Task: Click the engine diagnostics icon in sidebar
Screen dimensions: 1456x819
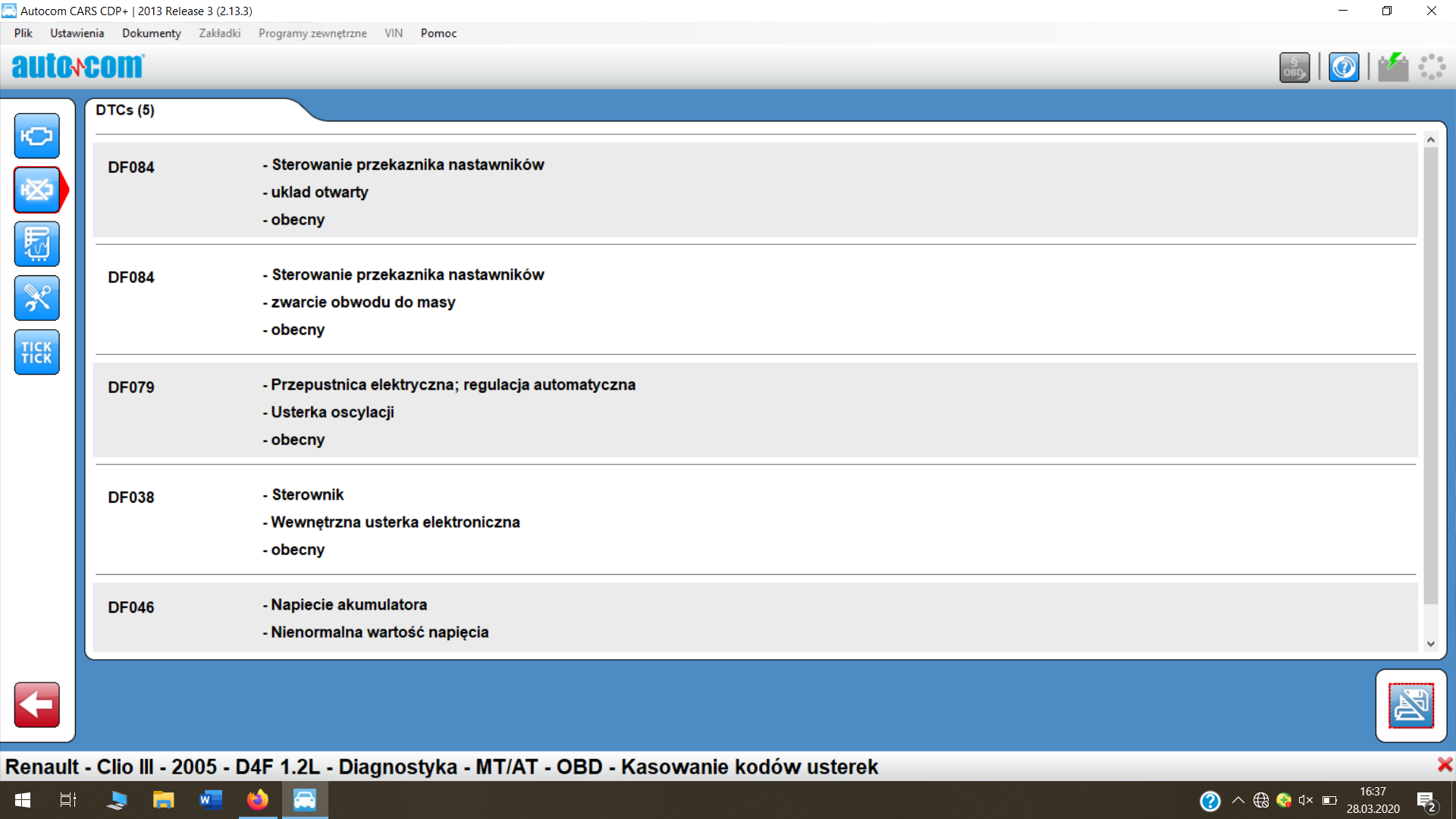Action: pyautogui.click(x=36, y=136)
